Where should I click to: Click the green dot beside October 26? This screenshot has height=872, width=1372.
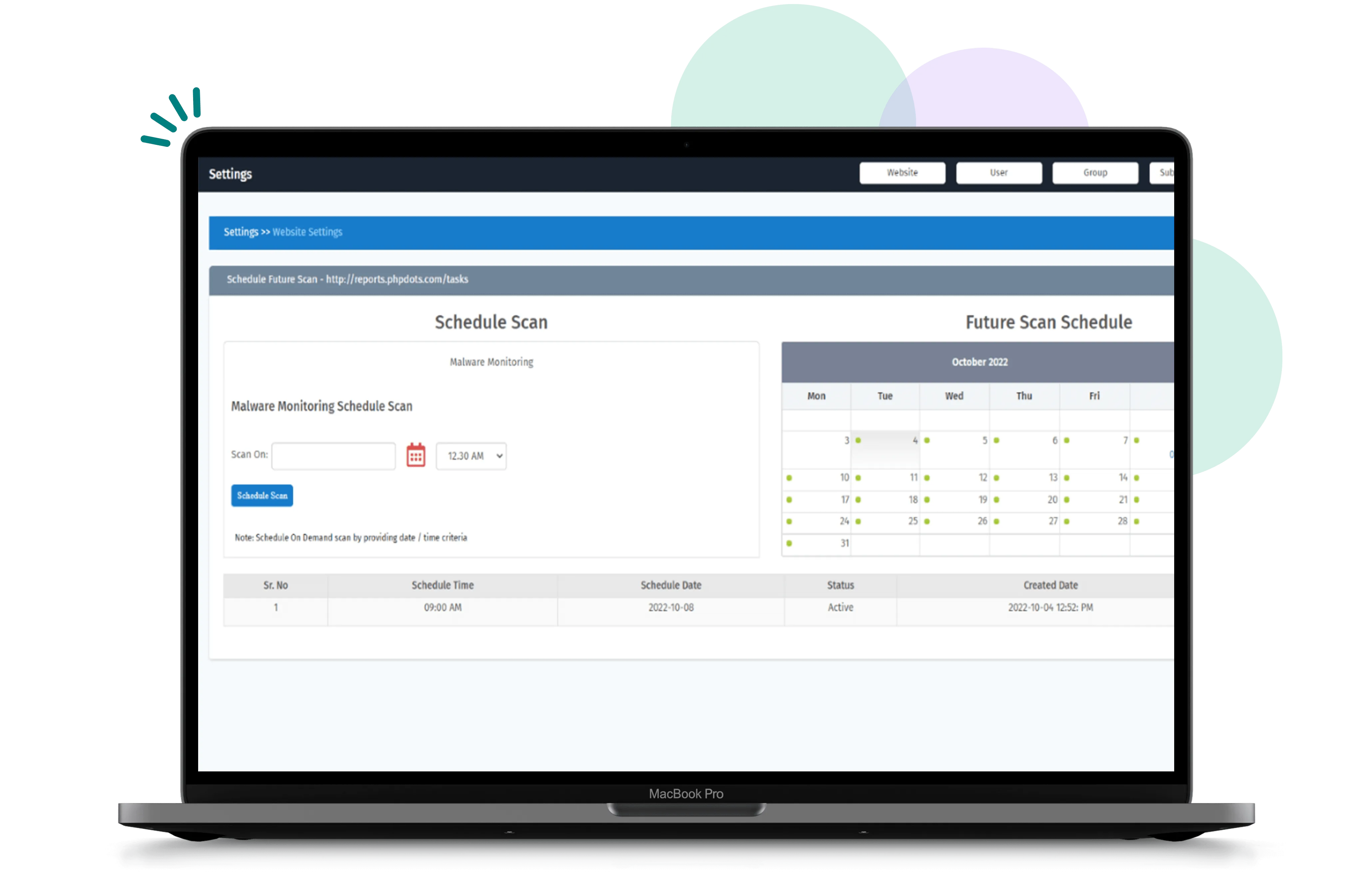(x=927, y=522)
